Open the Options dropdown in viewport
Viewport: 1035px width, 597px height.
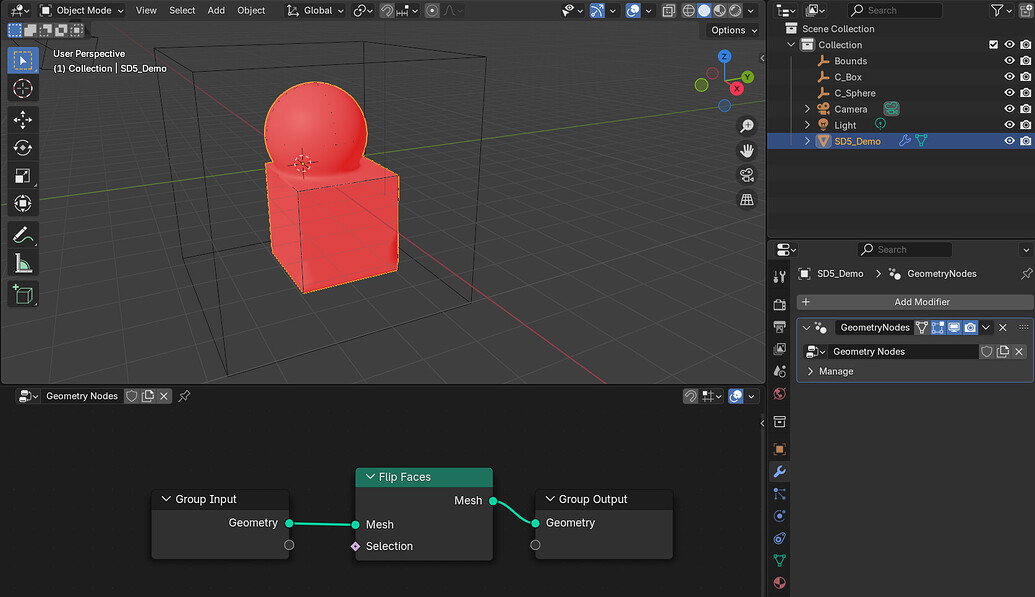point(733,30)
